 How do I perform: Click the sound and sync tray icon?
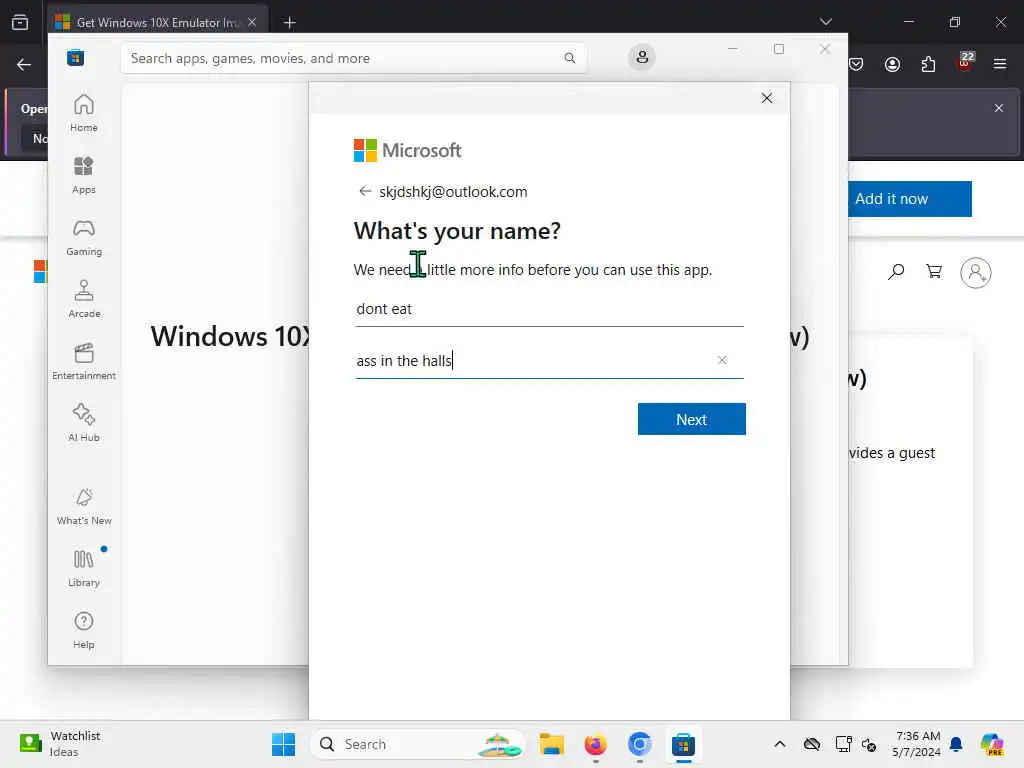tap(869, 744)
